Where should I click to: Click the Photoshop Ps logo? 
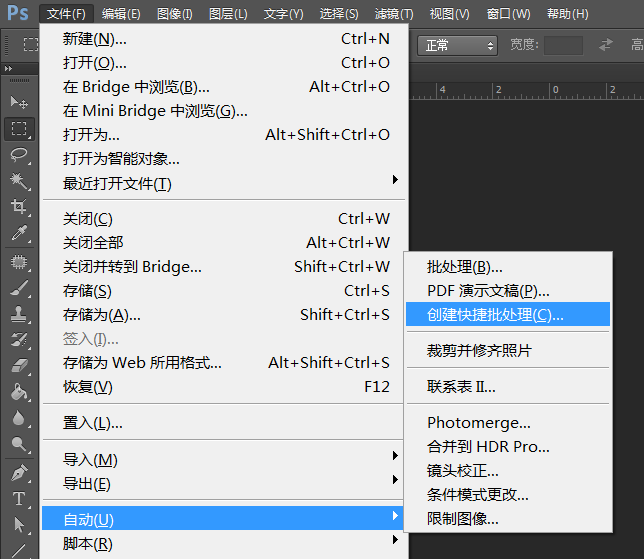tap(18, 13)
